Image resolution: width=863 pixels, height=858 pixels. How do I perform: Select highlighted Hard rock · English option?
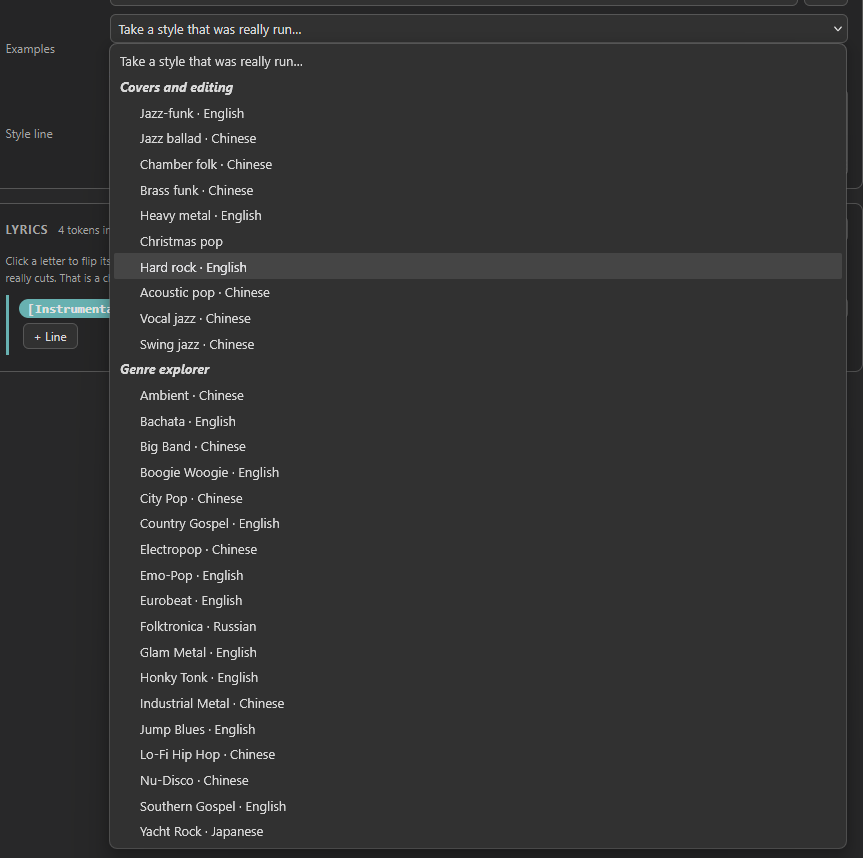pos(478,267)
